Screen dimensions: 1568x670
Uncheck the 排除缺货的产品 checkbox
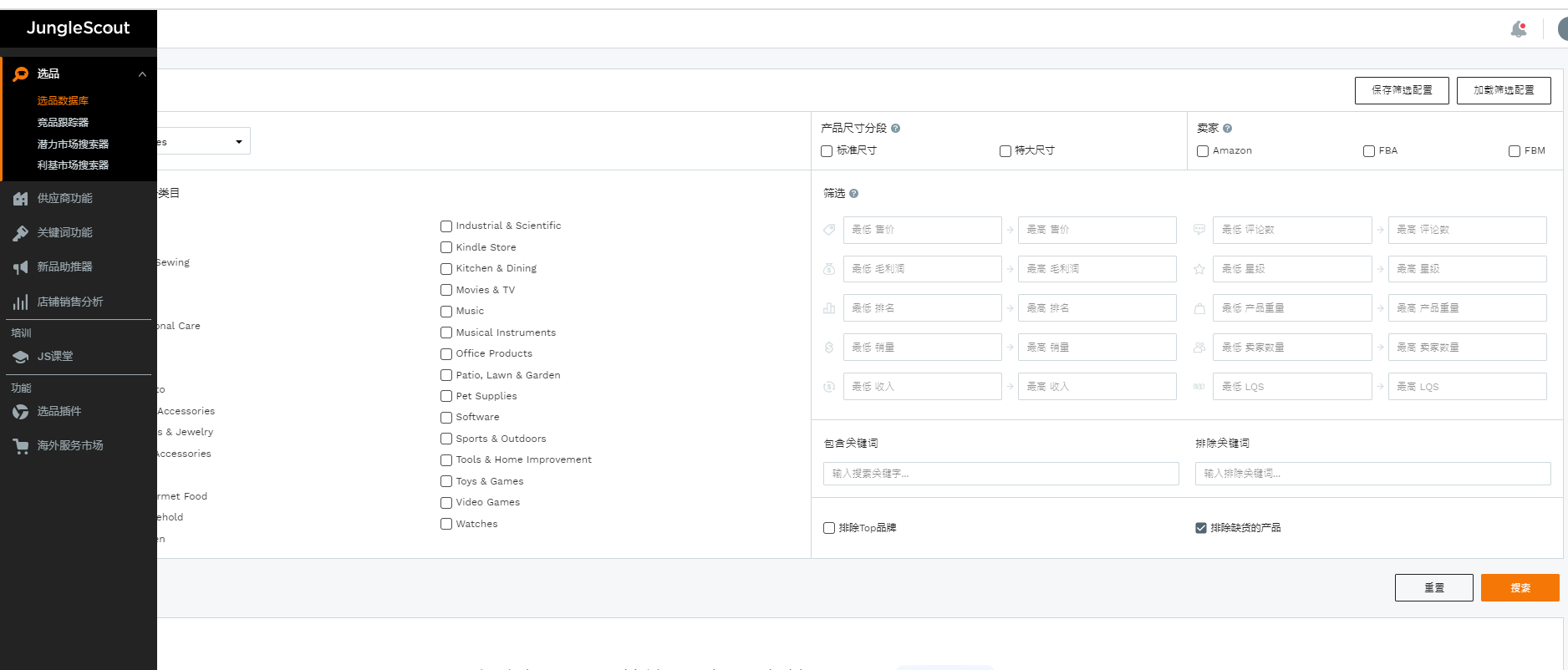coord(1201,528)
